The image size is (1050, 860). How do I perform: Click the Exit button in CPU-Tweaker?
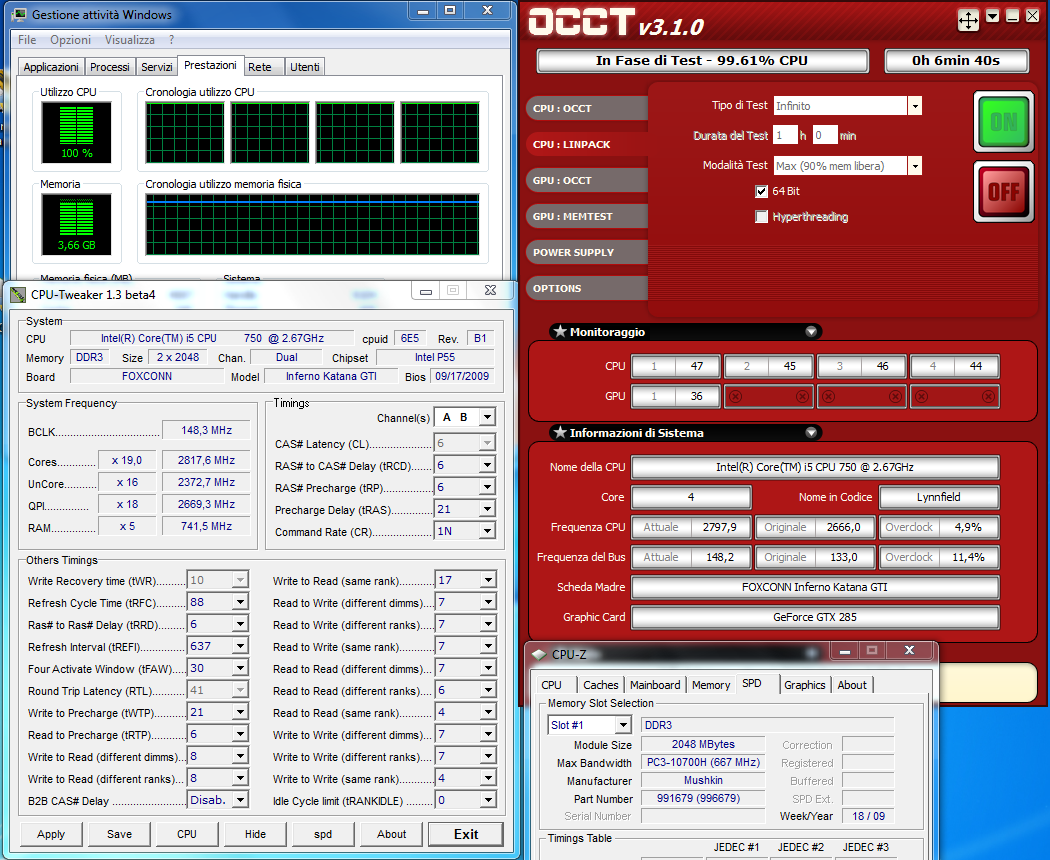(x=466, y=835)
